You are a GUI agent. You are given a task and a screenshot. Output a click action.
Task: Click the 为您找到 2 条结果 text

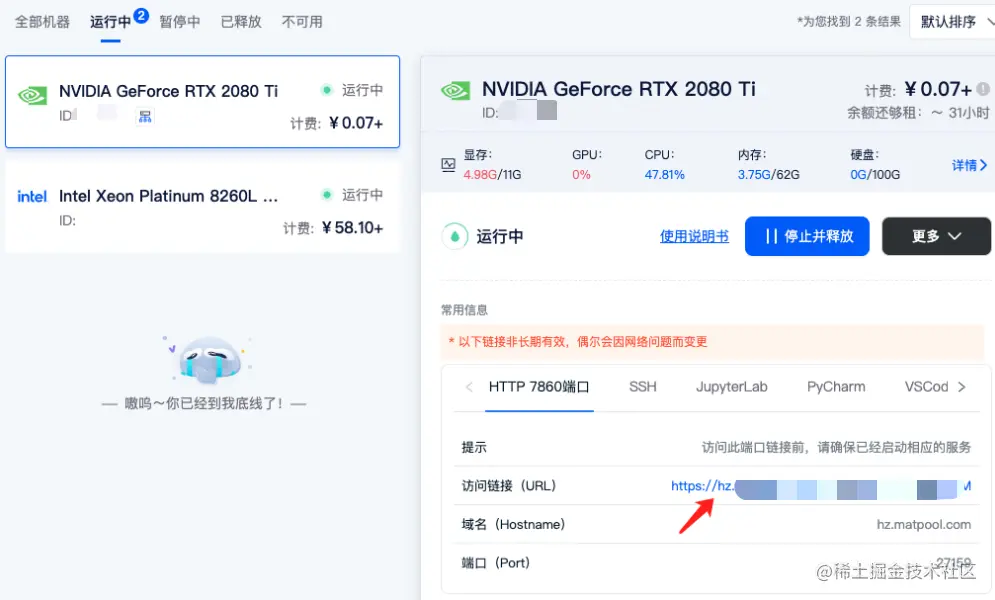click(848, 22)
